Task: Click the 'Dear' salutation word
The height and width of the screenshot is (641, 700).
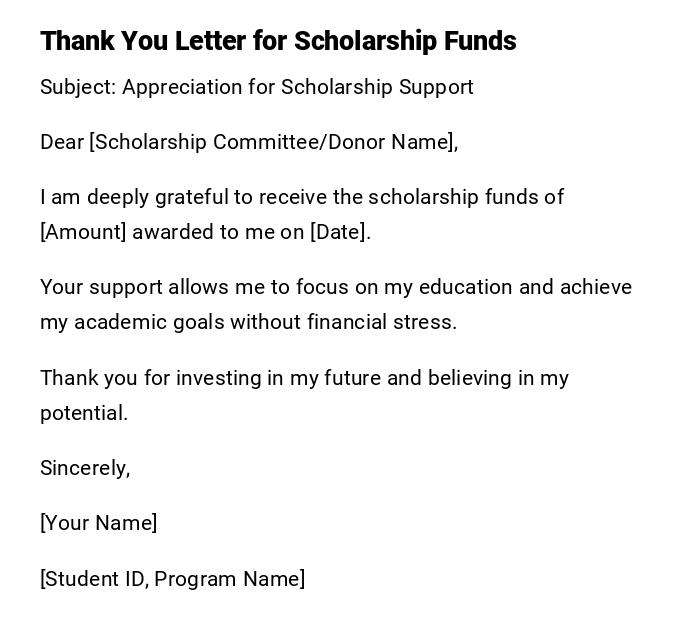Action: pyautogui.click(x=62, y=142)
